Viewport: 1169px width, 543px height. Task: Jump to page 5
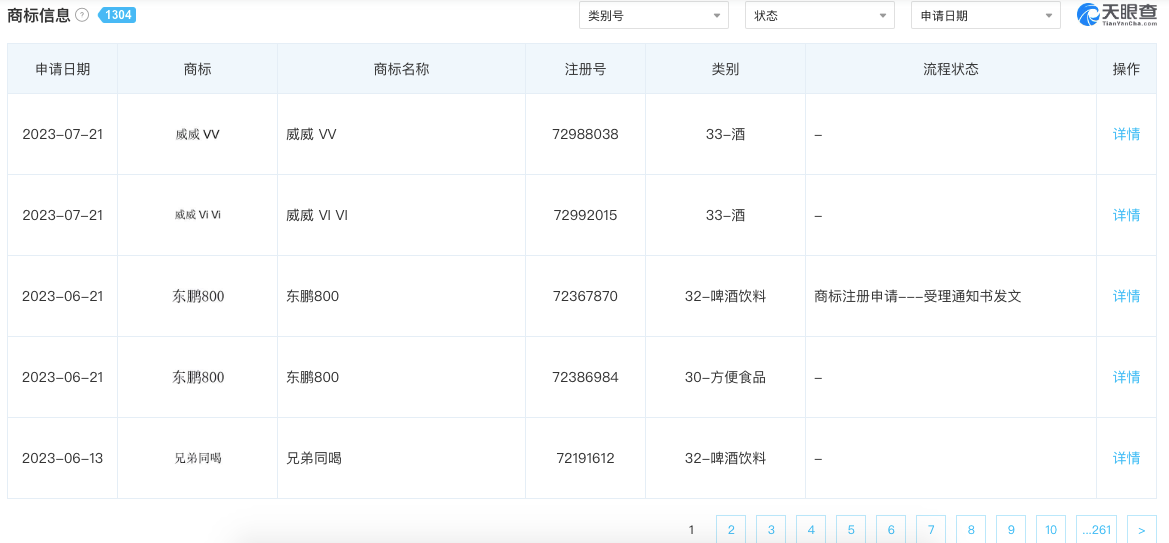coord(851,530)
